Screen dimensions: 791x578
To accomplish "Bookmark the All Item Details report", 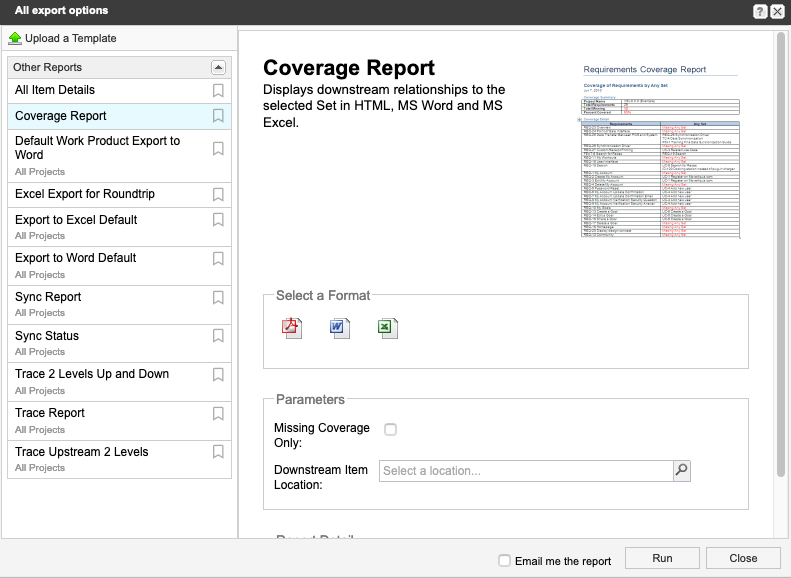I will click(218, 90).
